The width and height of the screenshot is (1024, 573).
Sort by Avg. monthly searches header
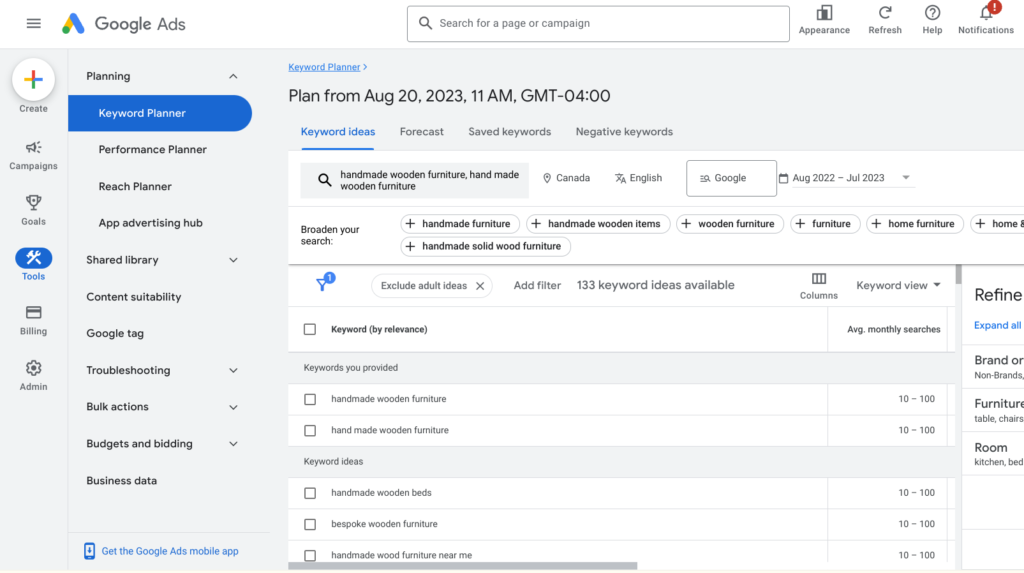click(x=893, y=330)
